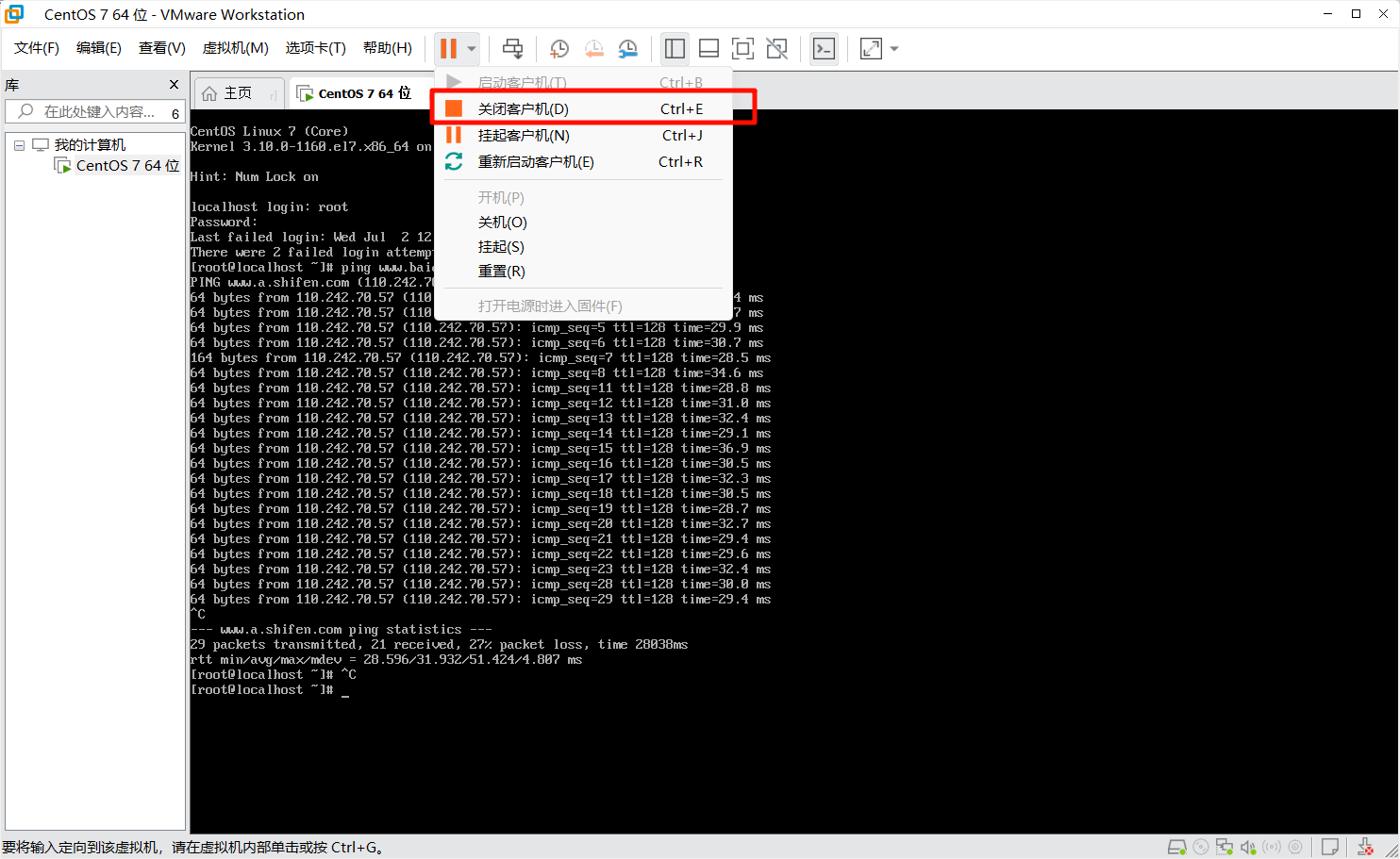The image size is (1400, 859).
Task: Open the 文件(F) menu
Action: point(37,48)
